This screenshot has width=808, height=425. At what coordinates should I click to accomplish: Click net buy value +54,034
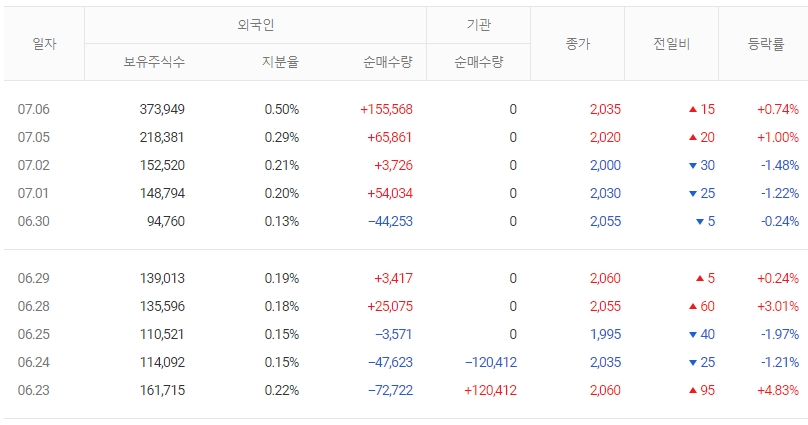(x=390, y=193)
